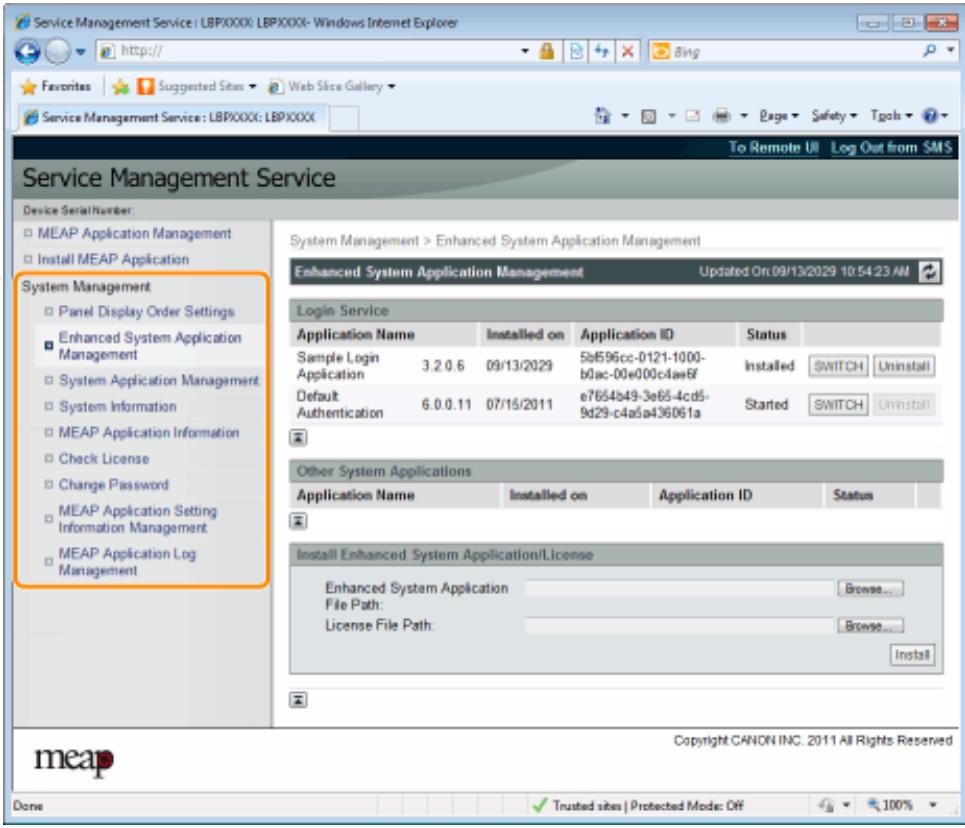Open MEAP Application Management in sidebar
Screen dimensions: 965x828
[134, 234]
